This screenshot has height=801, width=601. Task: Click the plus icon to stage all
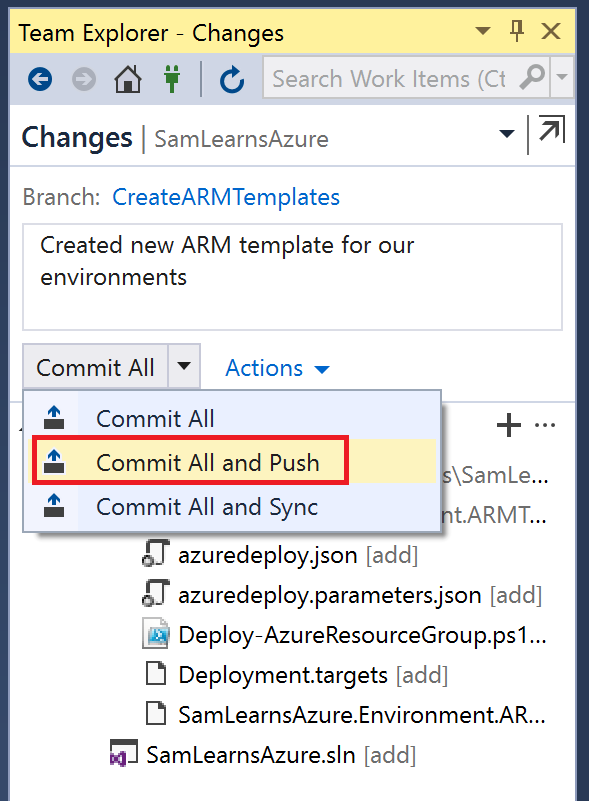509,426
